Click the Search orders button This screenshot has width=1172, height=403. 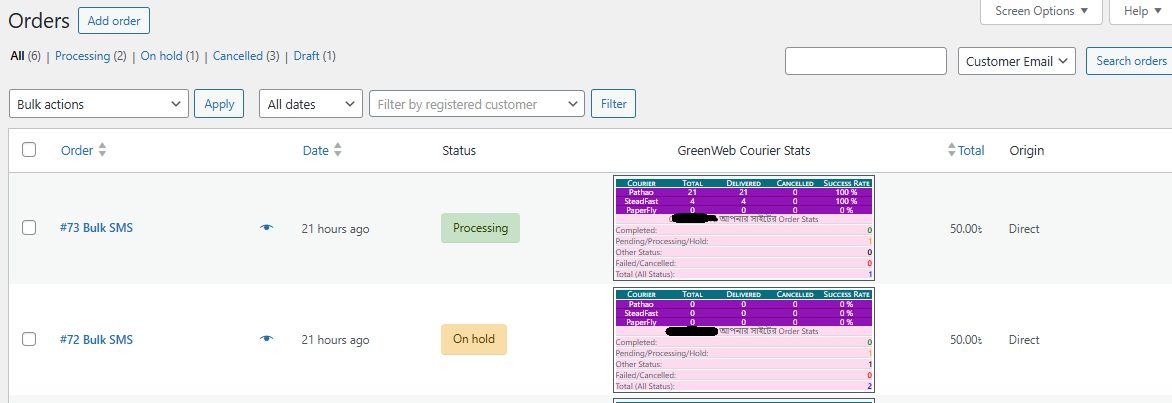tap(1131, 61)
